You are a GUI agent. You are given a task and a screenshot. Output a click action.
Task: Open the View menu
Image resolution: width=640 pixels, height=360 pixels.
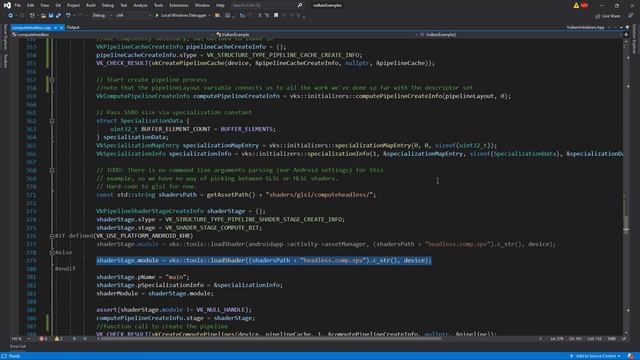44,5
